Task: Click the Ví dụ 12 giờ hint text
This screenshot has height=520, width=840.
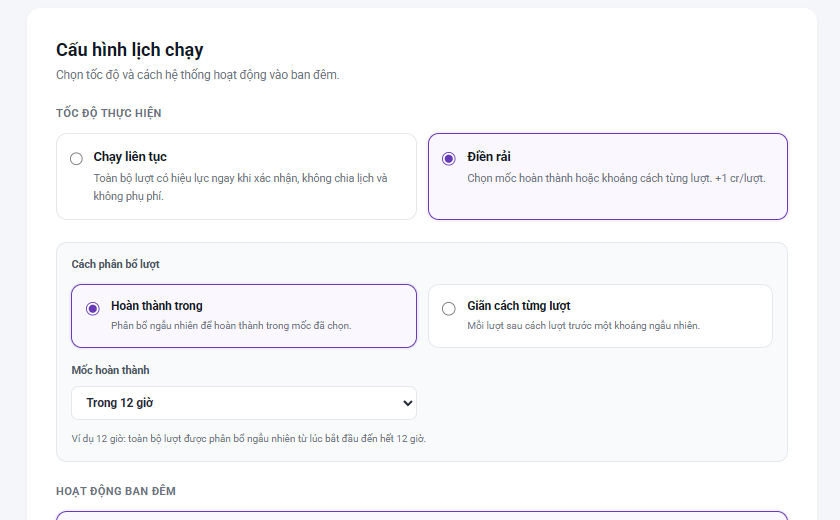Action: coord(249,439)
